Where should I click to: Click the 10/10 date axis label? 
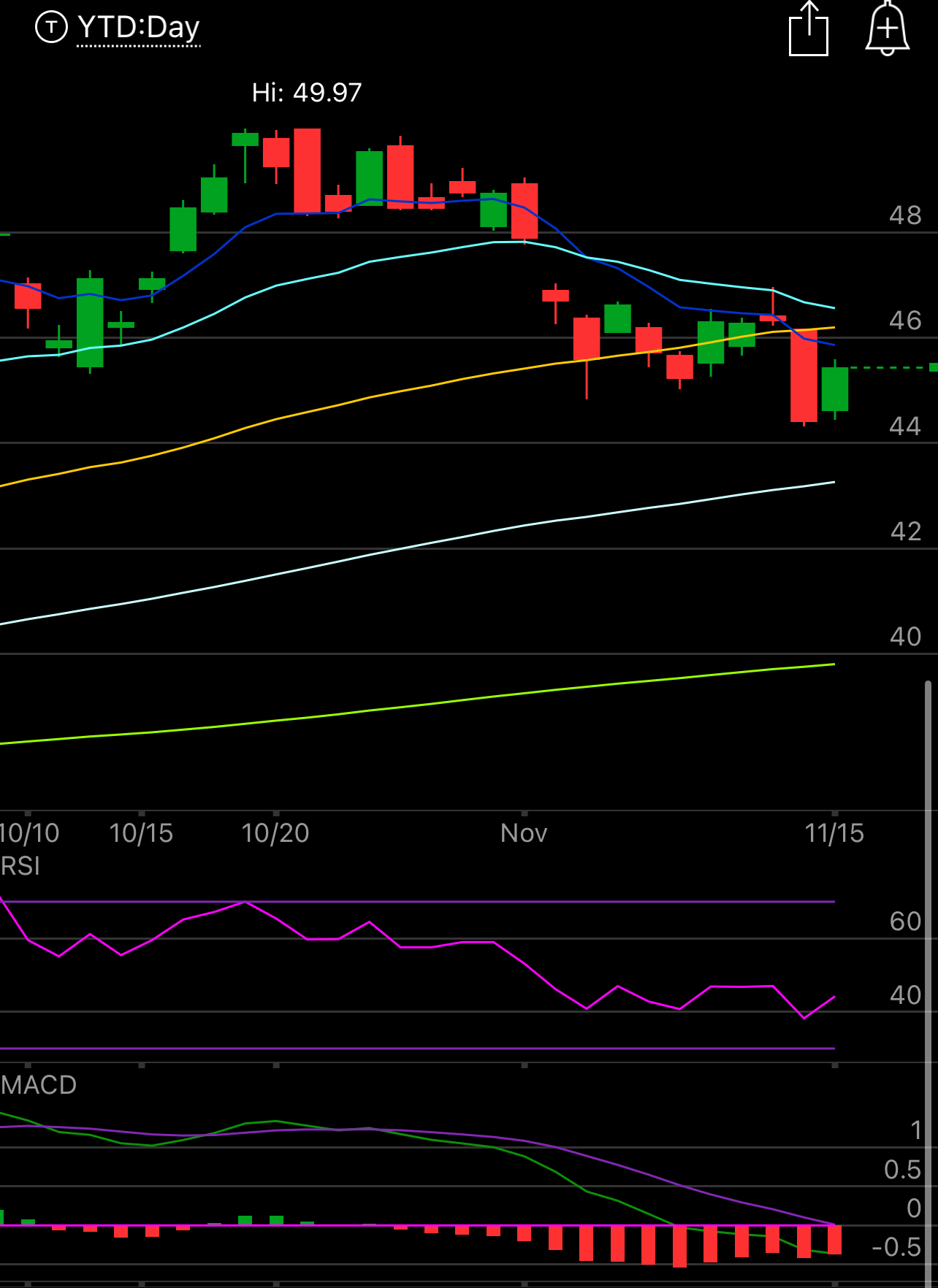point(29,833)
